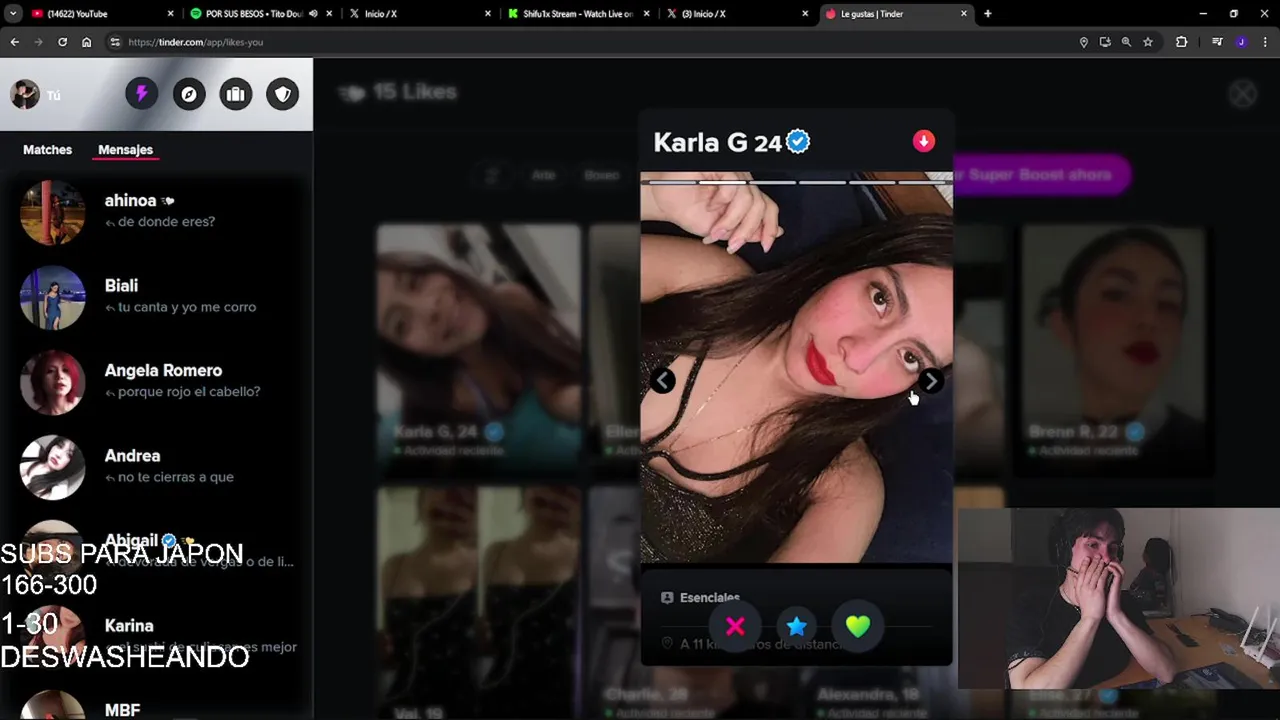Close the YouTube browser tab
Viewport: 1280px width, 720px height.
tap(170, 14)
